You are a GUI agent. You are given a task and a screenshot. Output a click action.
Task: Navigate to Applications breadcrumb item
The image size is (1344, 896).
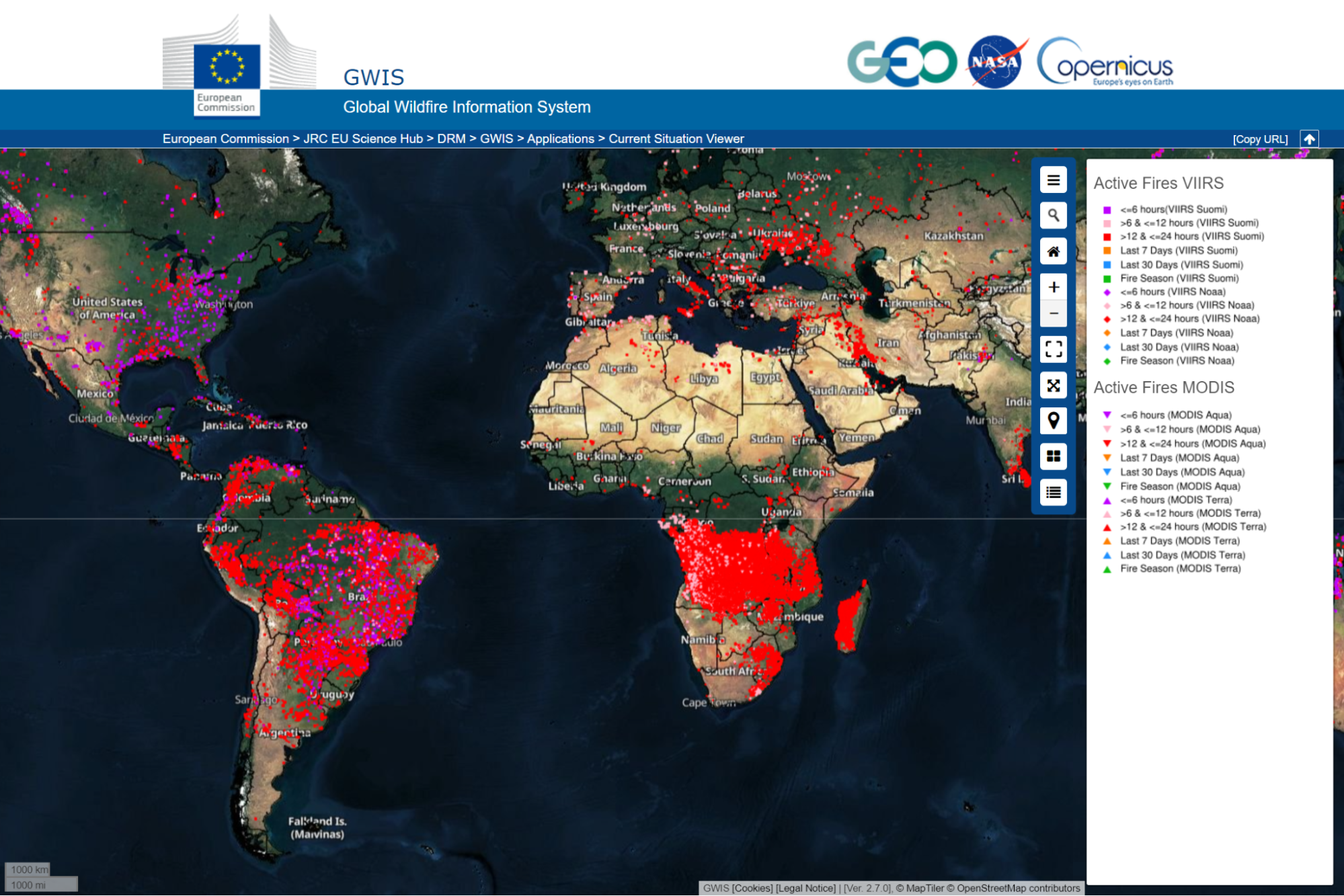click(560, 138)
